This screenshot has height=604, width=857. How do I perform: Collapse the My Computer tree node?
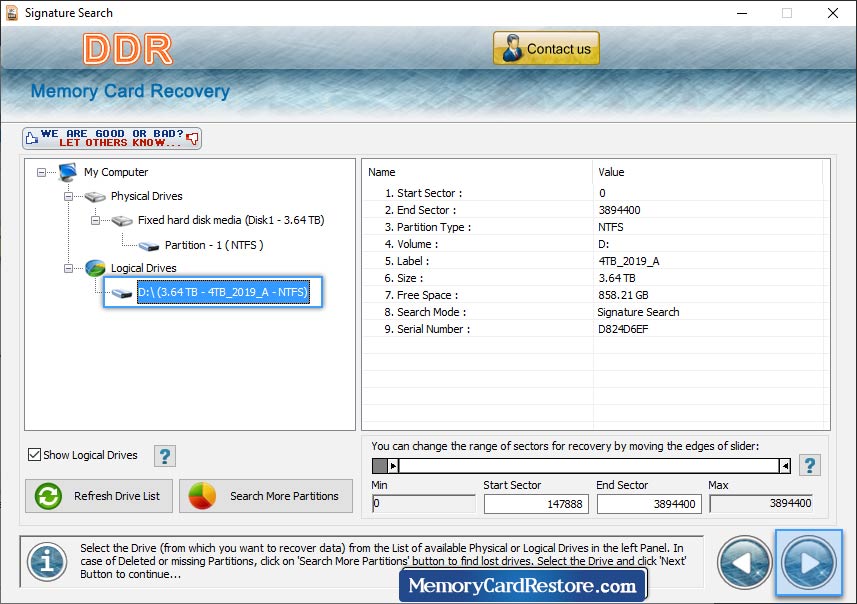(x=40, y=172)
